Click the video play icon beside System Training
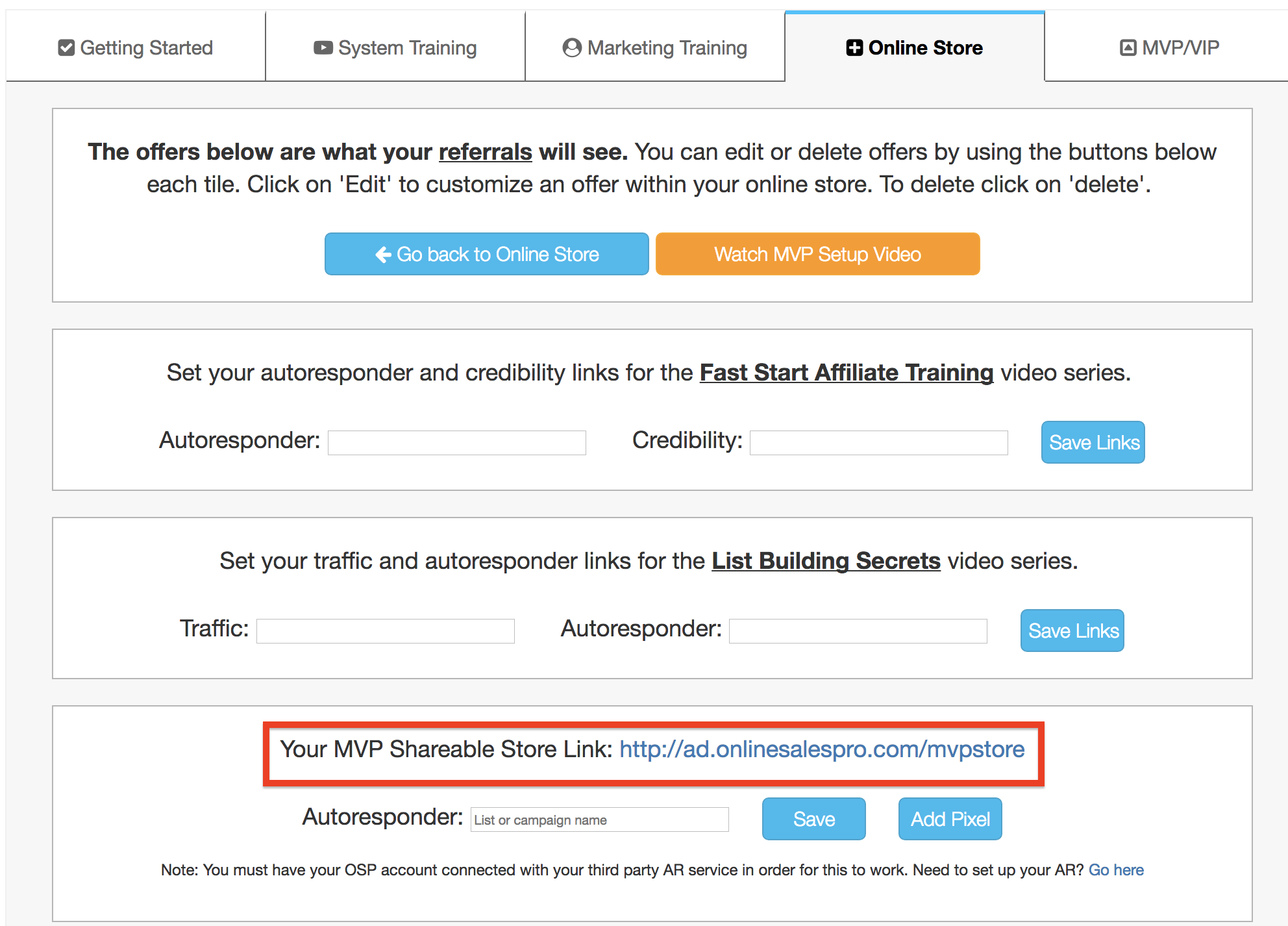 click(323, 47)
